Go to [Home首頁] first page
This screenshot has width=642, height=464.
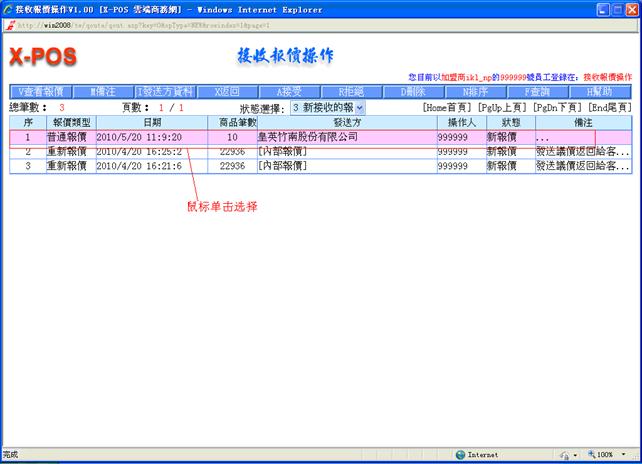click(x=447, y=107)
